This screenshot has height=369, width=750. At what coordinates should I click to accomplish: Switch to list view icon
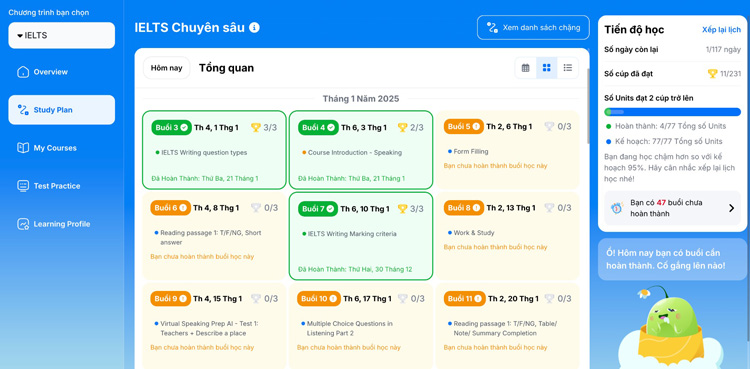pyautogui.click(x=568, y=68)
